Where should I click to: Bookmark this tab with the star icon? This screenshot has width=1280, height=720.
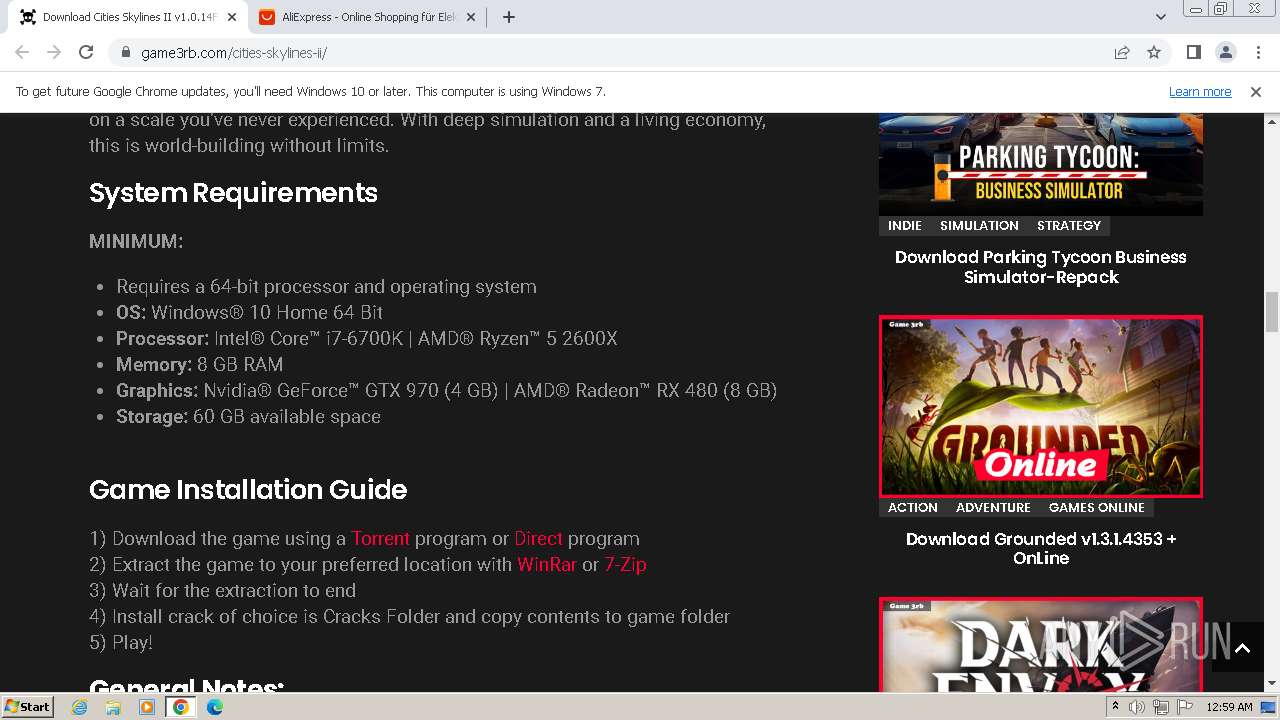[x=1154, y=52]
